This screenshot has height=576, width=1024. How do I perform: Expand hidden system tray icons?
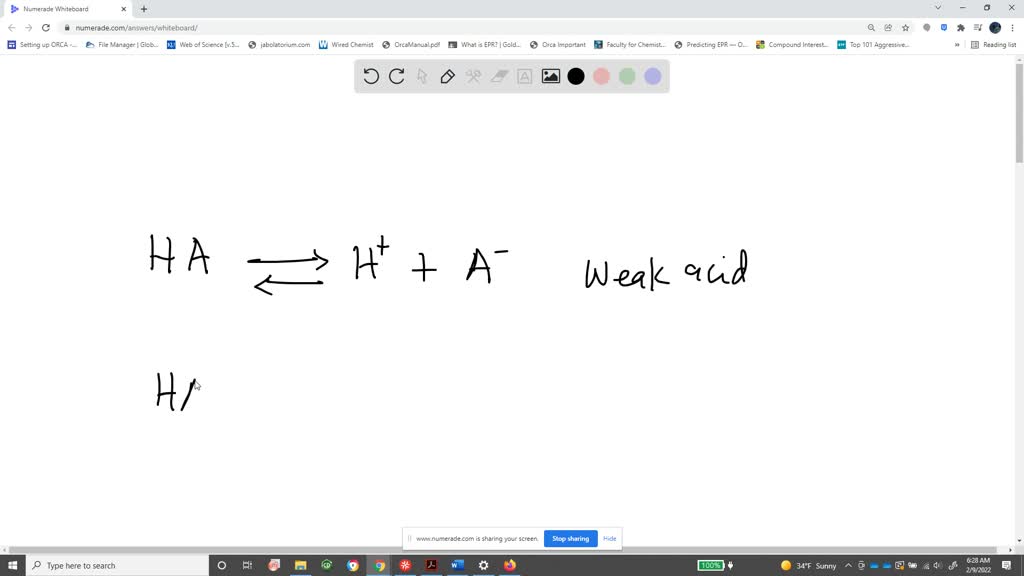(847, 565)
